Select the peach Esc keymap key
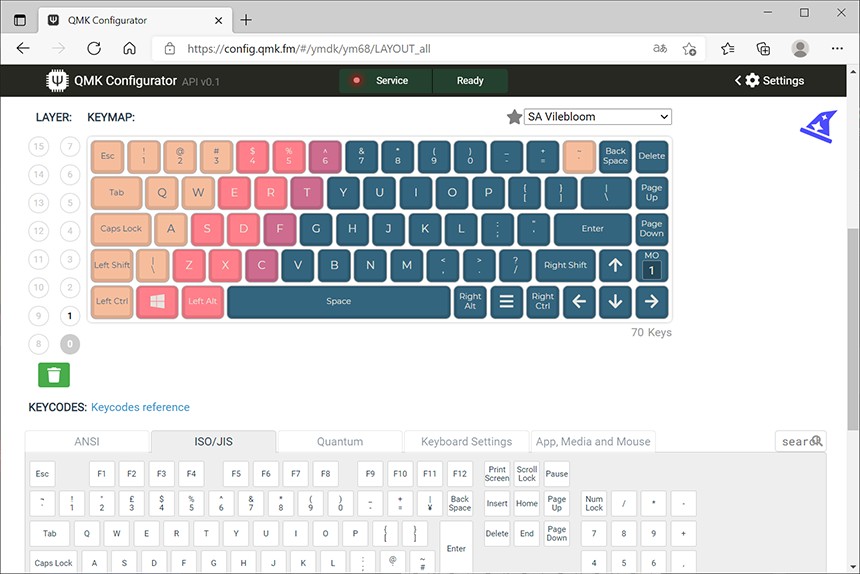This screenshot has width=860, height=574. click(108, 156)
